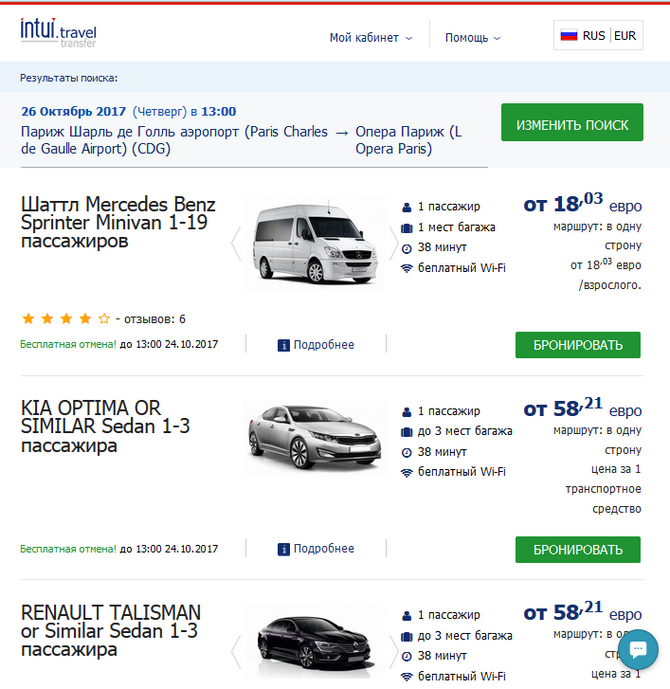This screenshot has width=670, height=689.
Task: Click the star rating of Mercedes Sprinter
Action: (66, 319)
